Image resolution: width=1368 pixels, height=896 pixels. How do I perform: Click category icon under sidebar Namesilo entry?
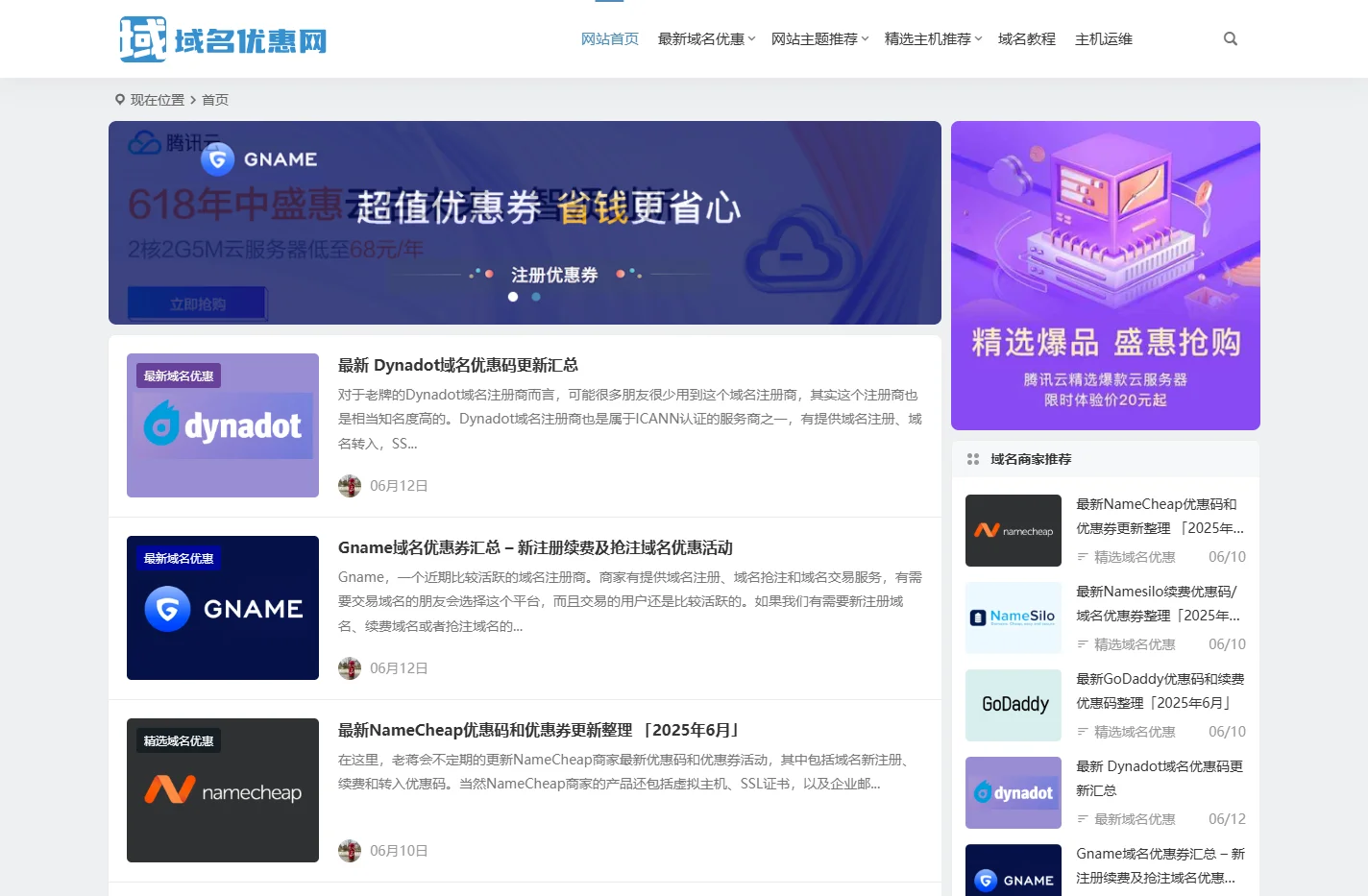(x=1083, y=644)
